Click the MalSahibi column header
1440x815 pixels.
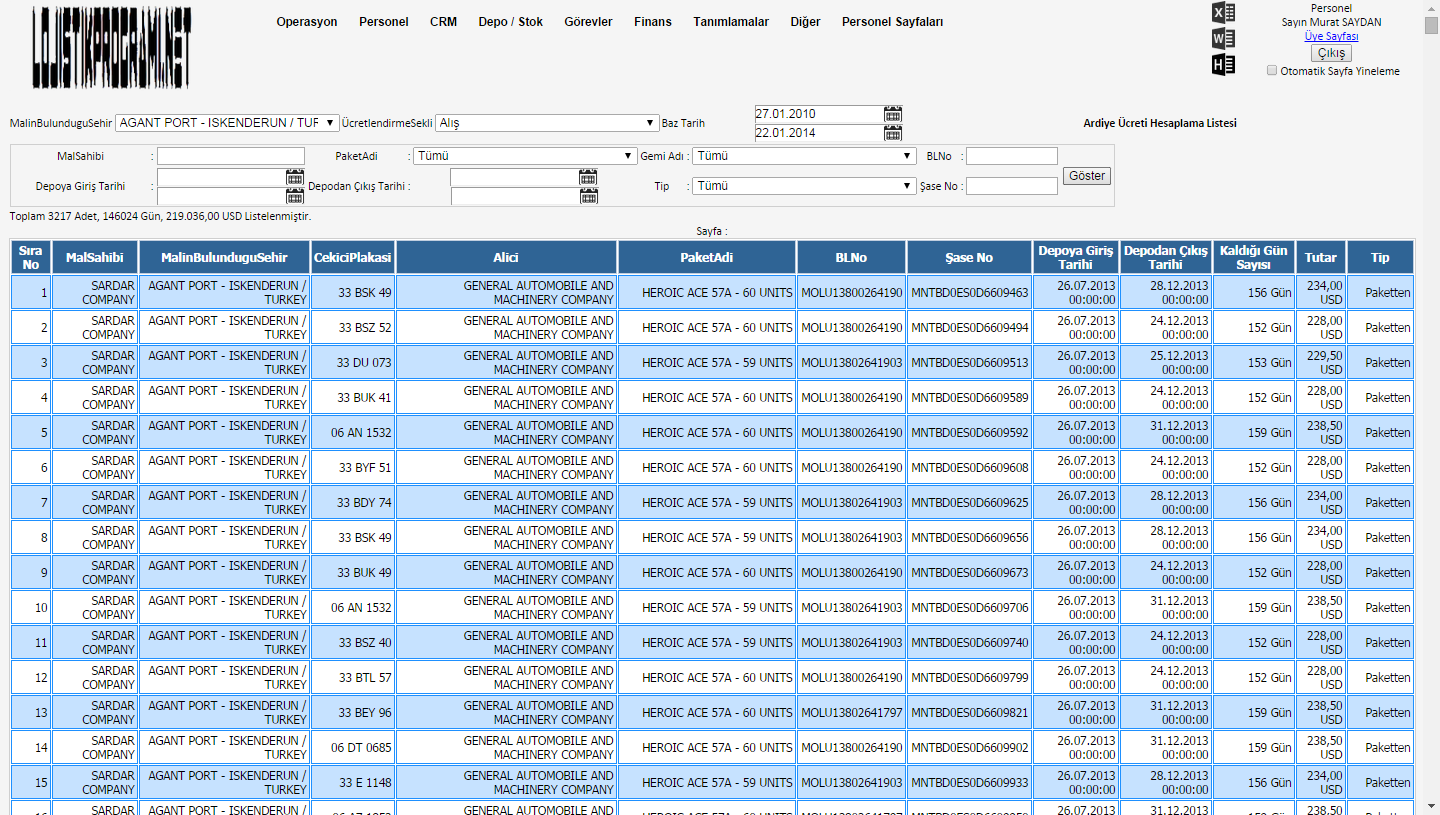click(x=95, y=257)
